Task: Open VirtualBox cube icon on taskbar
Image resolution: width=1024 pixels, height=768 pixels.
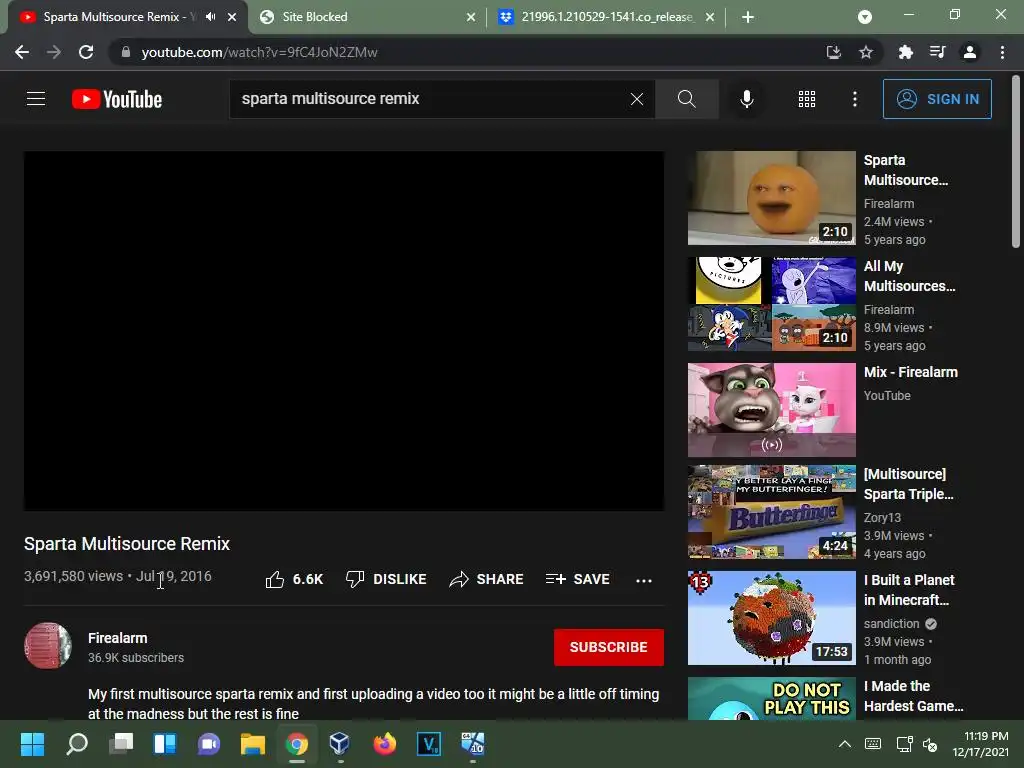Action: tap(340, 744)
